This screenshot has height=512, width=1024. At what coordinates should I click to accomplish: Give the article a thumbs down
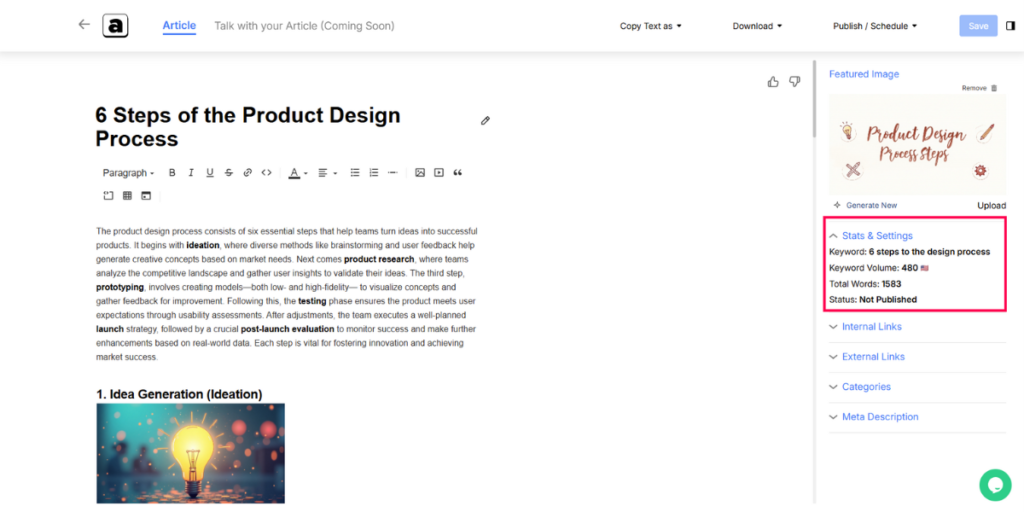pos(795,82)
